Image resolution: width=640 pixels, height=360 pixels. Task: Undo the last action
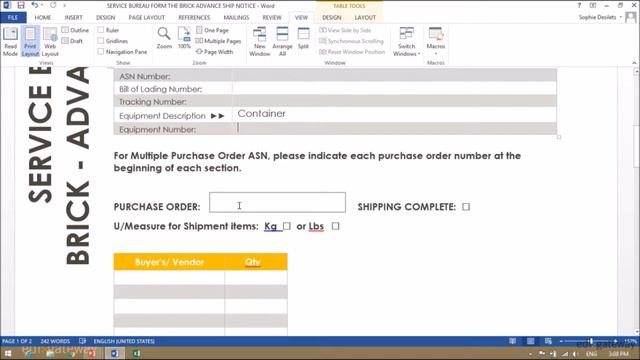pyautogui.click(x=35, y=5)
